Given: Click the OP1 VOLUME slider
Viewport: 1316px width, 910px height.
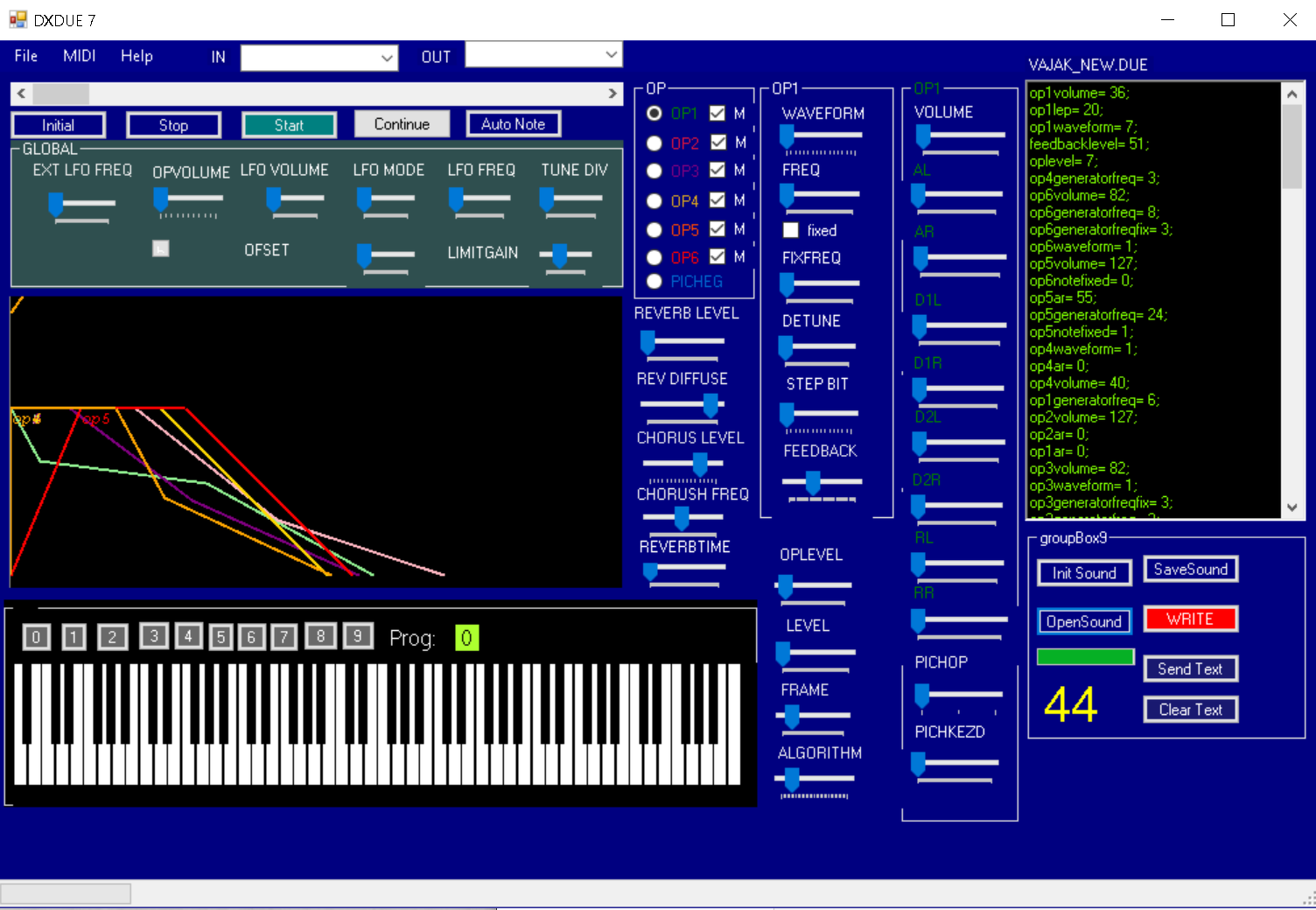Looking at the screenshot, I should tap(960, 139).
